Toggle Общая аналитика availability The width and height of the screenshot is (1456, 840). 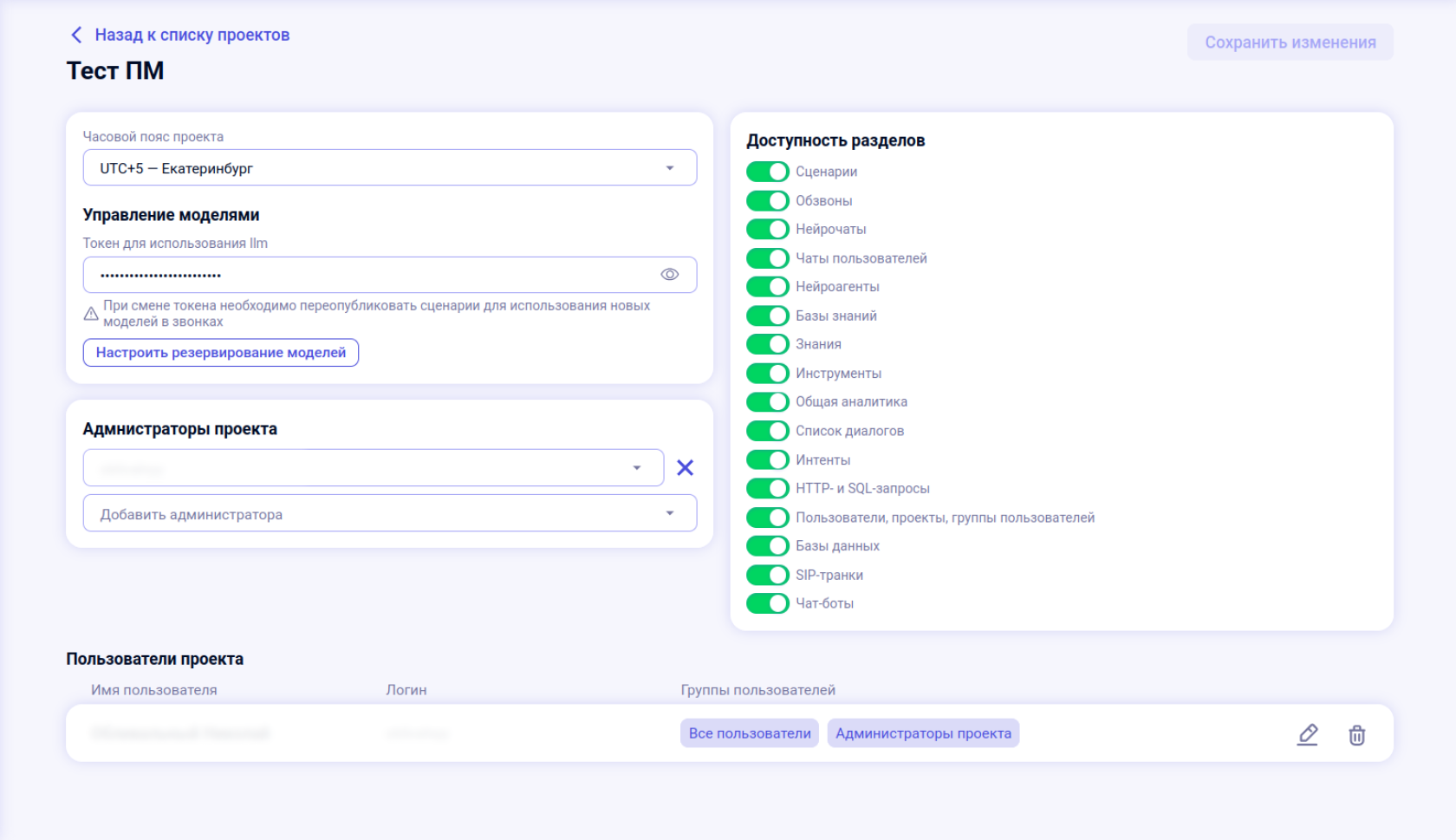tap(768, 402)
